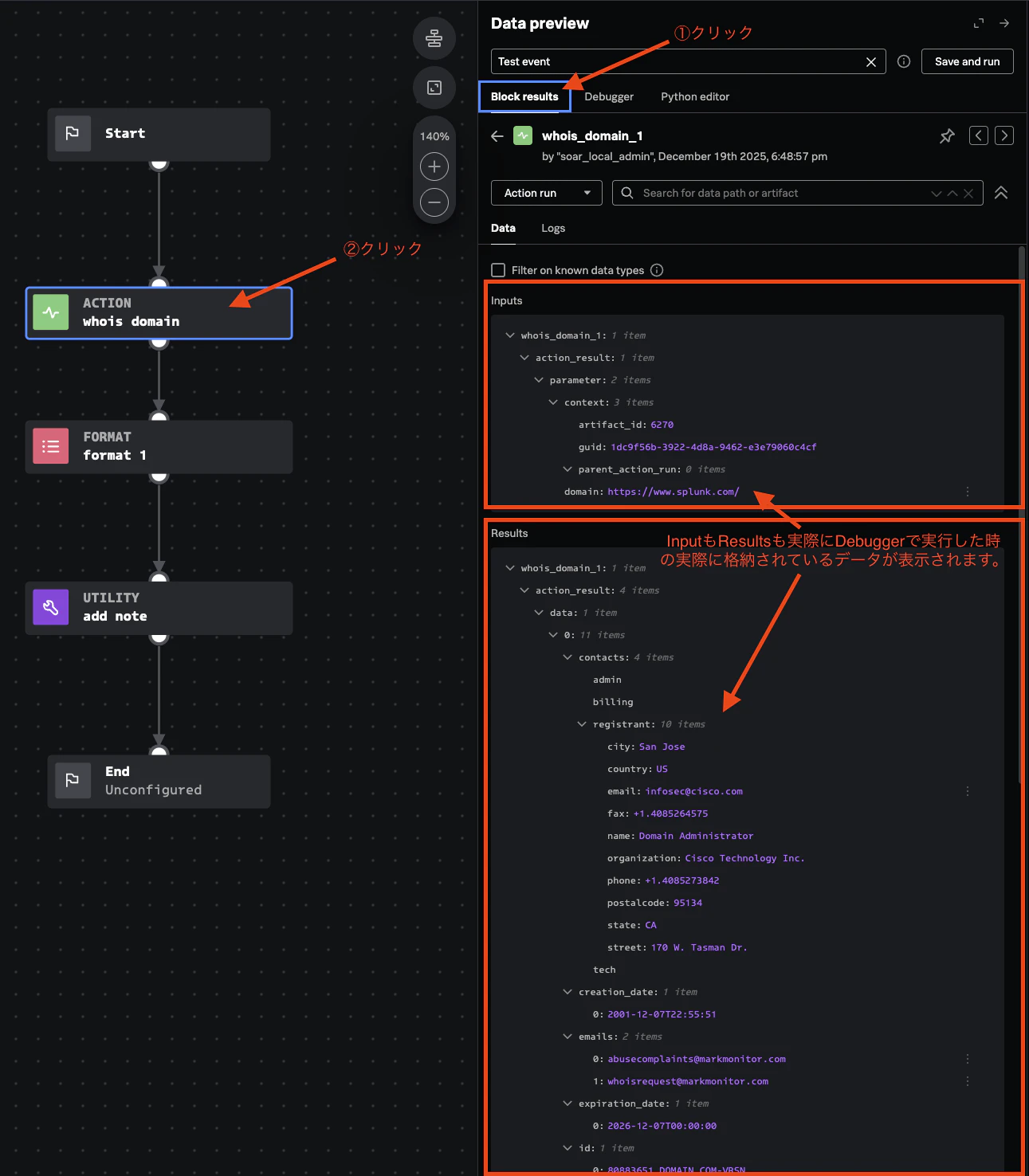
Task: Collapse Data preview with right arrow icon
Action: coord(1004,23)
